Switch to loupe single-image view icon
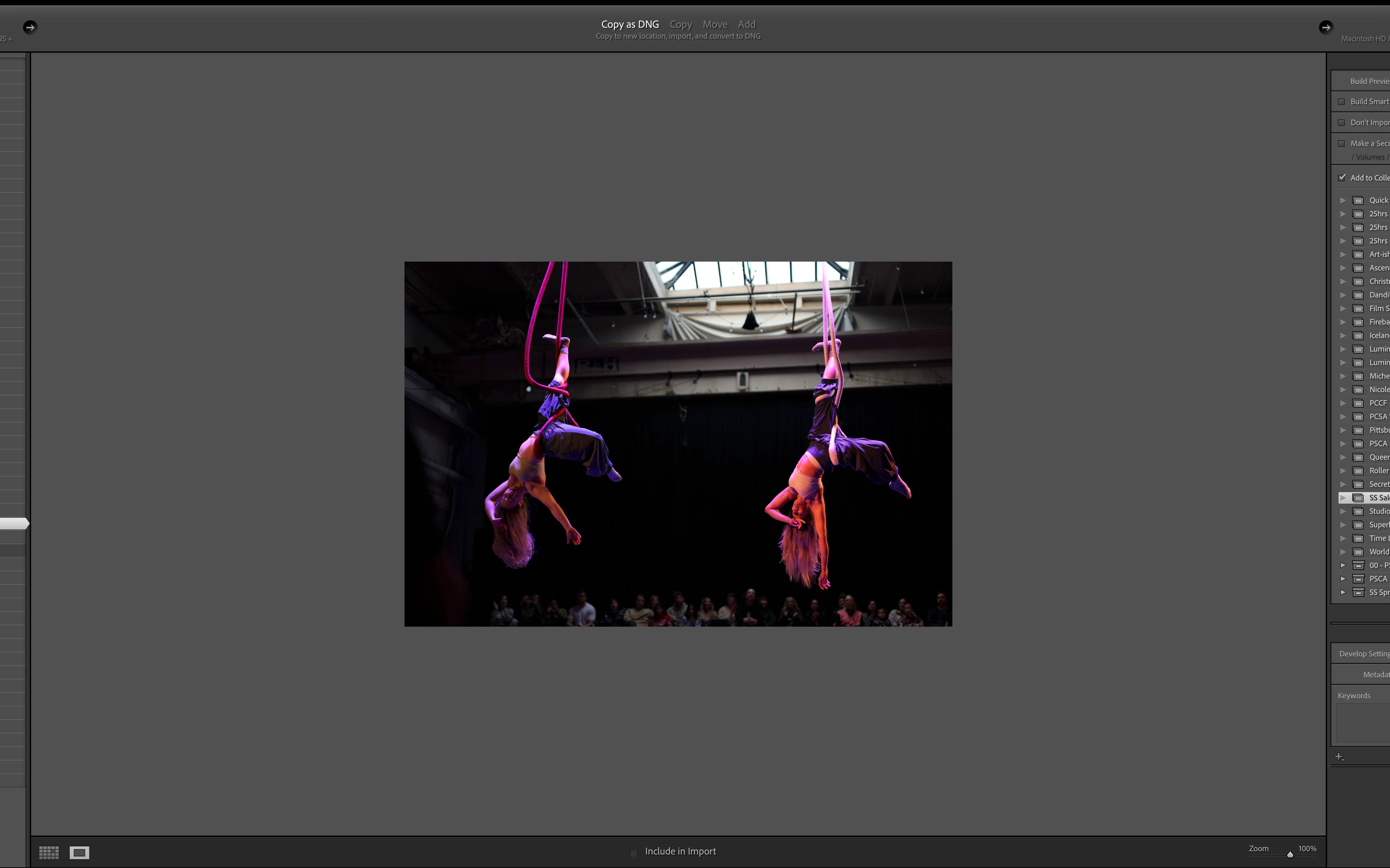The width and height of the screenshot is (1390, 868). point(79,852)
